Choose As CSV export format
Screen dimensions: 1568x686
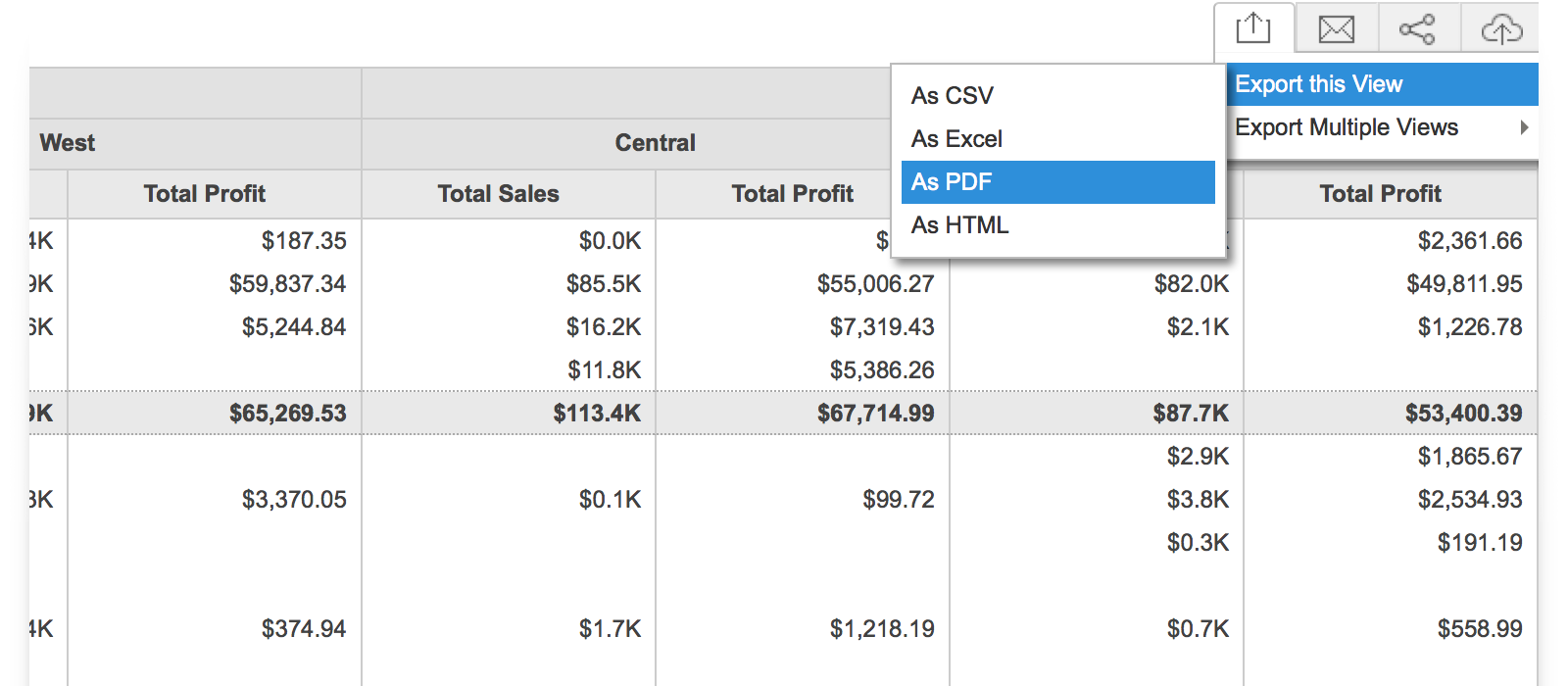pyautogui.click(x=953, y=96)
